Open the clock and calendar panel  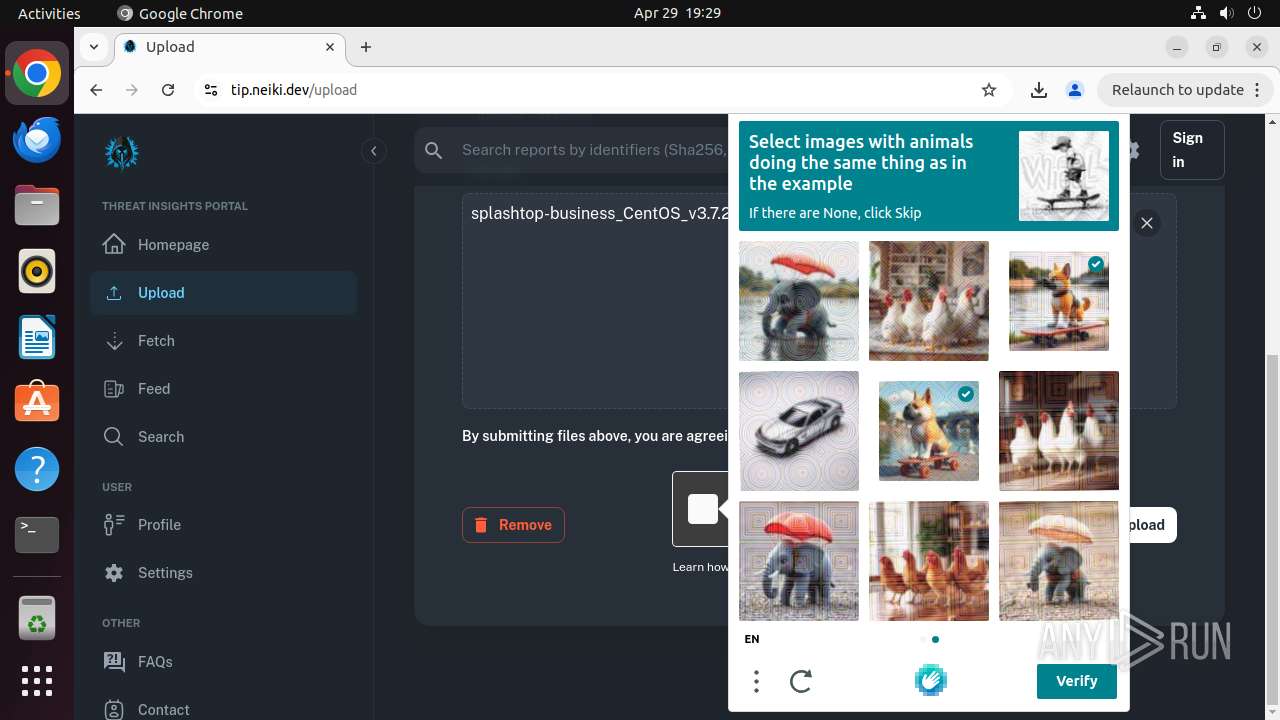click(x=677, y=13)
